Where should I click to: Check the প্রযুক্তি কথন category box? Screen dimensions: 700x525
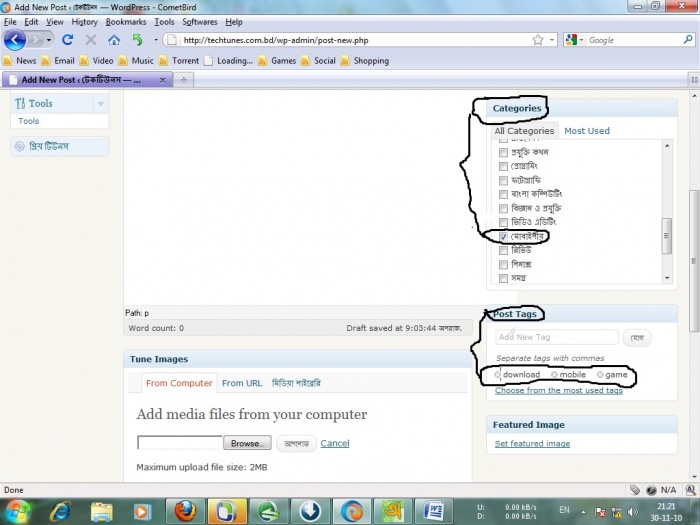pos(503,153)
